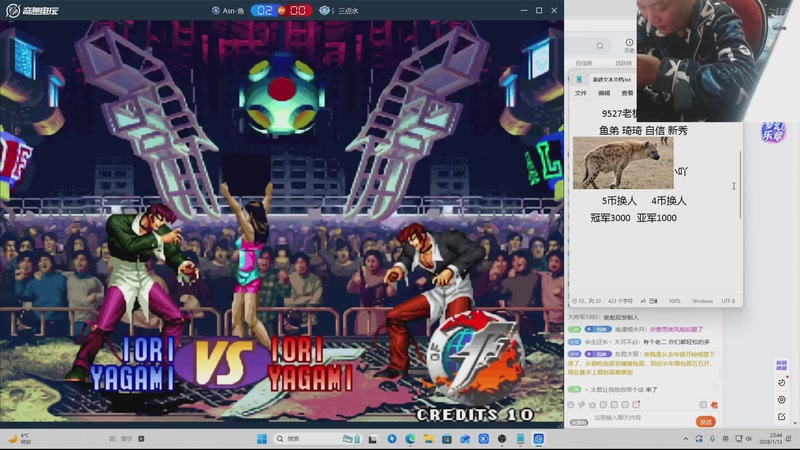Click the edit-share icon in right sidebar
The height and width of the screenshot is (450, 800).
781,417
